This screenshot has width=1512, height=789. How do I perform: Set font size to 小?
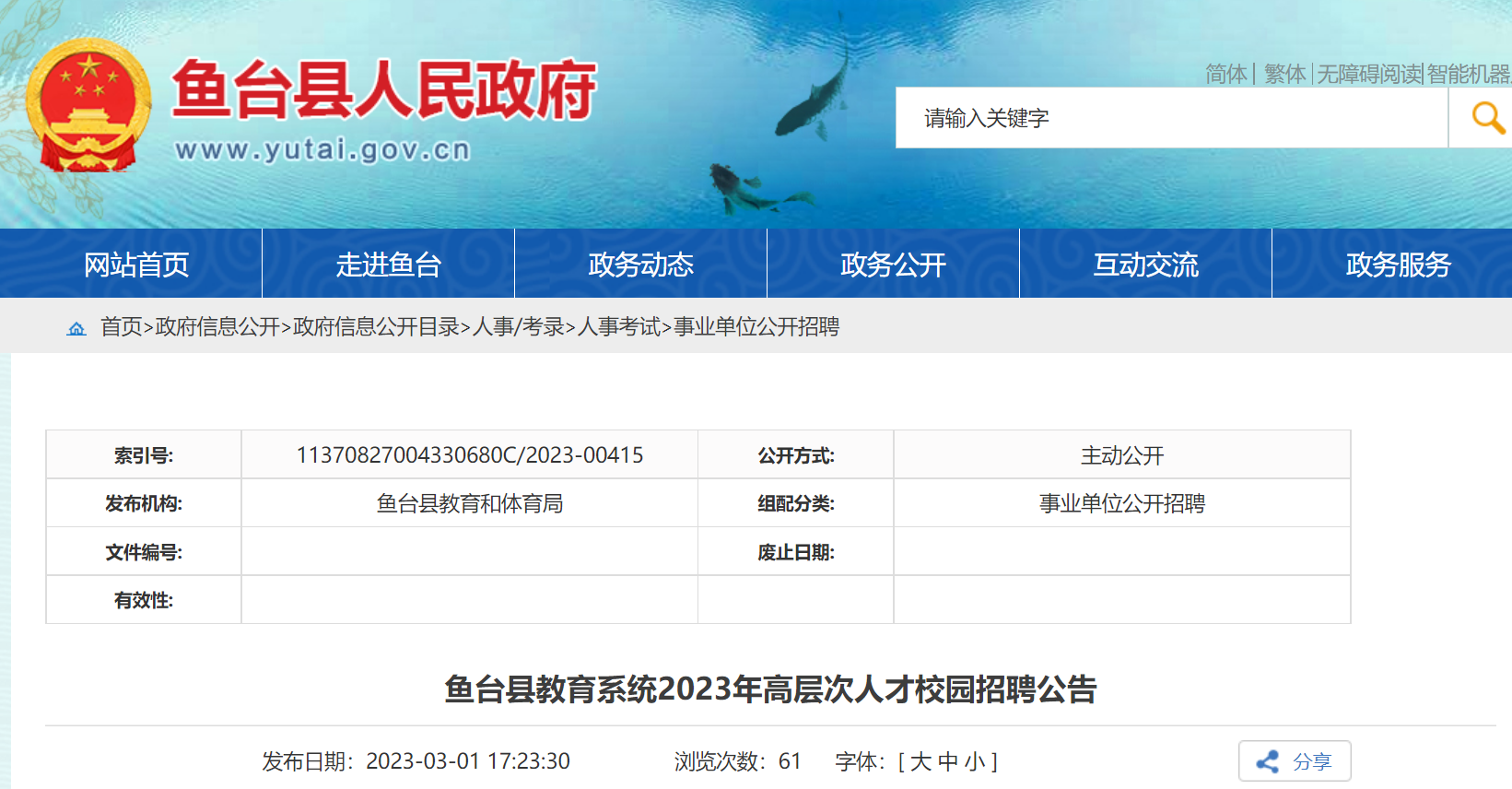[x=975, y=762]
